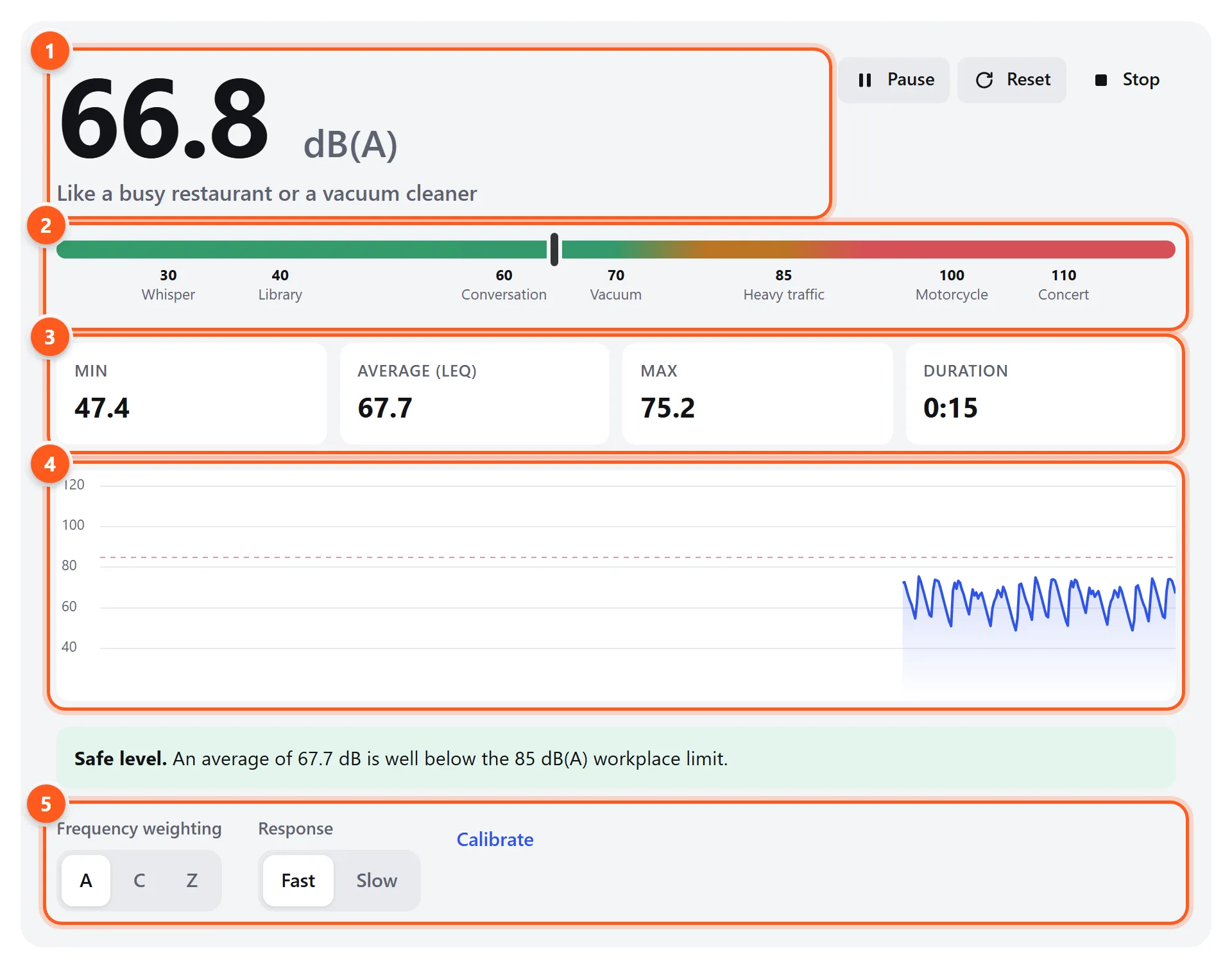The width and height of the screenshot is (1232, 966).
Task: Pause the sound measurement
Action: 894,80
